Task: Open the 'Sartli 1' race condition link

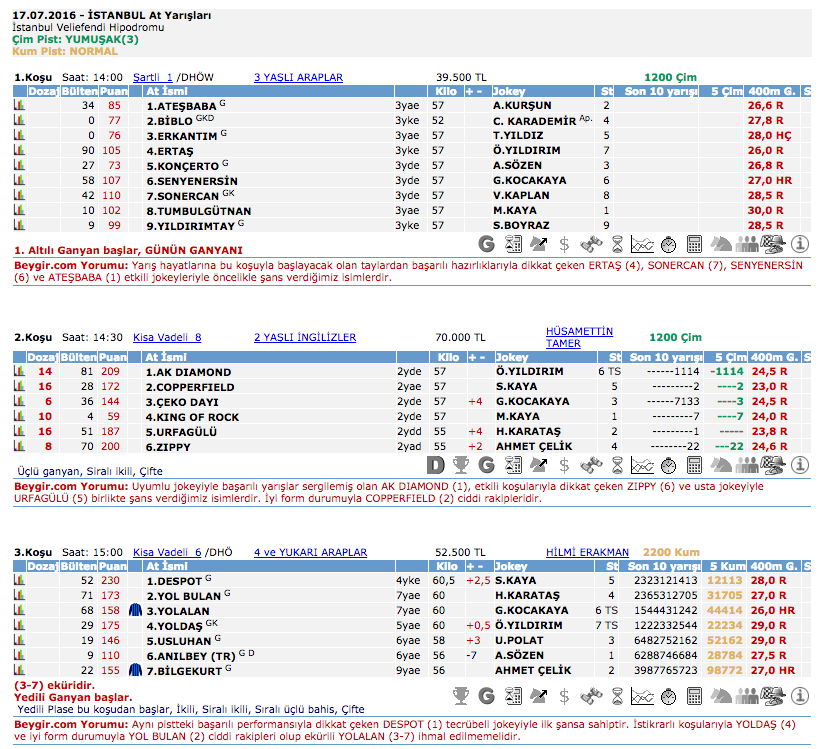Action: pyautogui.click(x=153, y=77)
